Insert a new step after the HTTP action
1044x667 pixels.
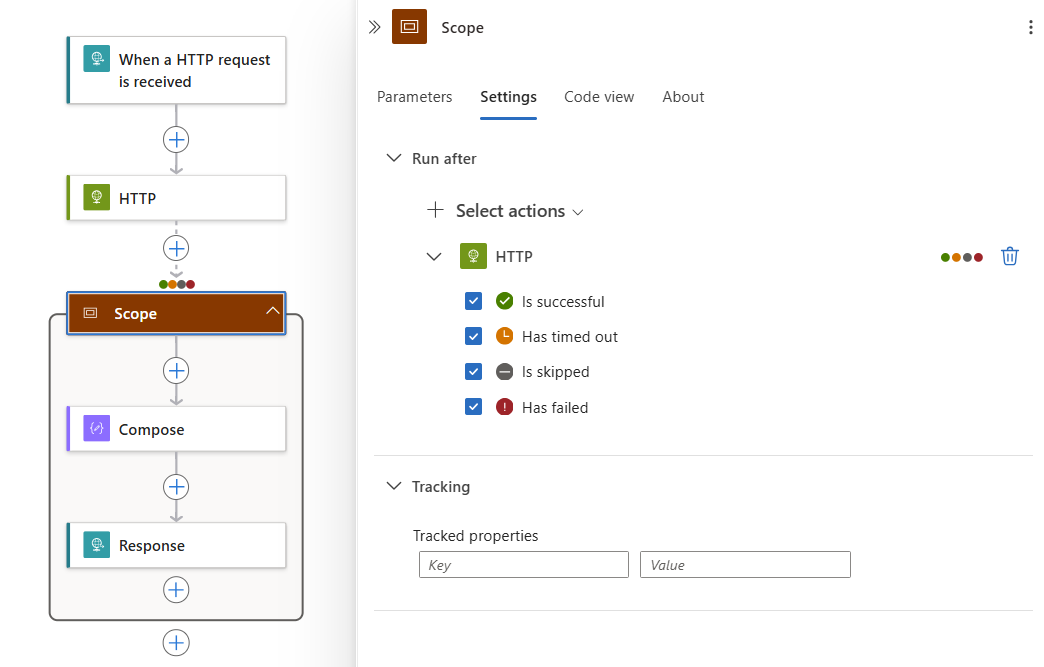pyautogui.click(x=176, y=248)
